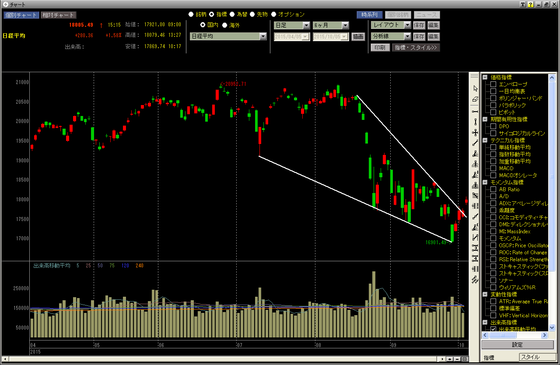Collapse the モメンタム指標 tree group
This screenshot has width=560, height=365.
pyautogui.click(x=485, y=182)
